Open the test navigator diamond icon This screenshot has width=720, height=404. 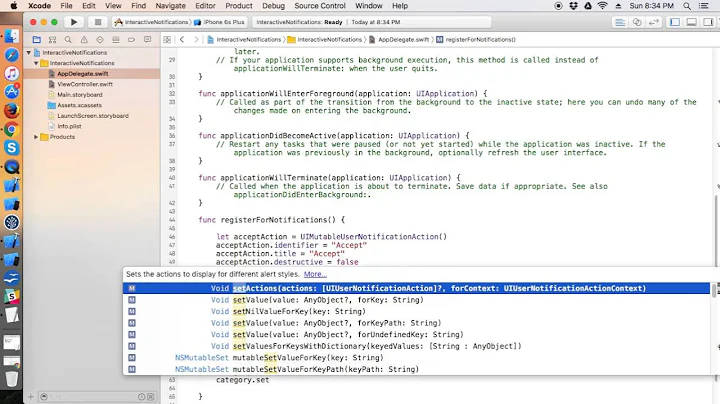click(x=100, y=40)
